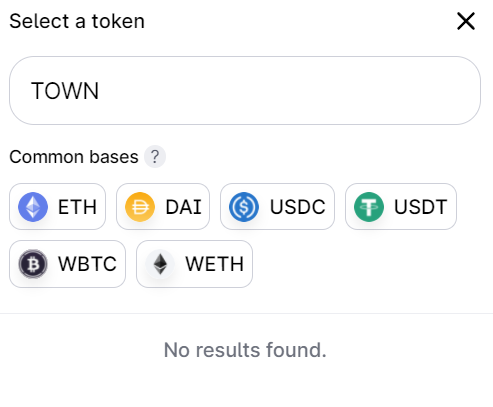Screen dimensions: 493x407
Task: Close the Select a token dialog
Action: pos(466,21)
